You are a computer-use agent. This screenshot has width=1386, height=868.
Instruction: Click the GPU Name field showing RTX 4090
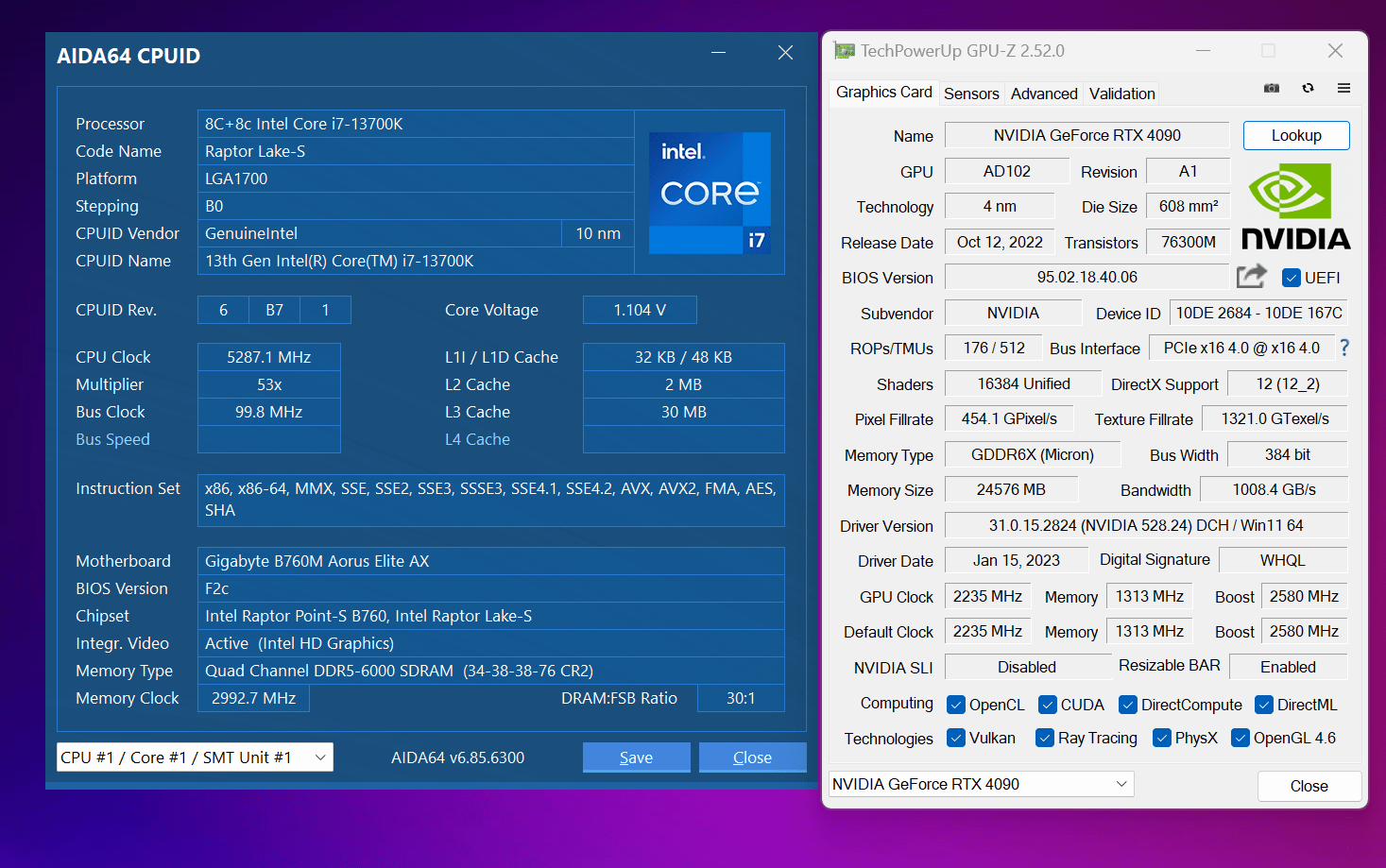click(x=1087, y=135)
